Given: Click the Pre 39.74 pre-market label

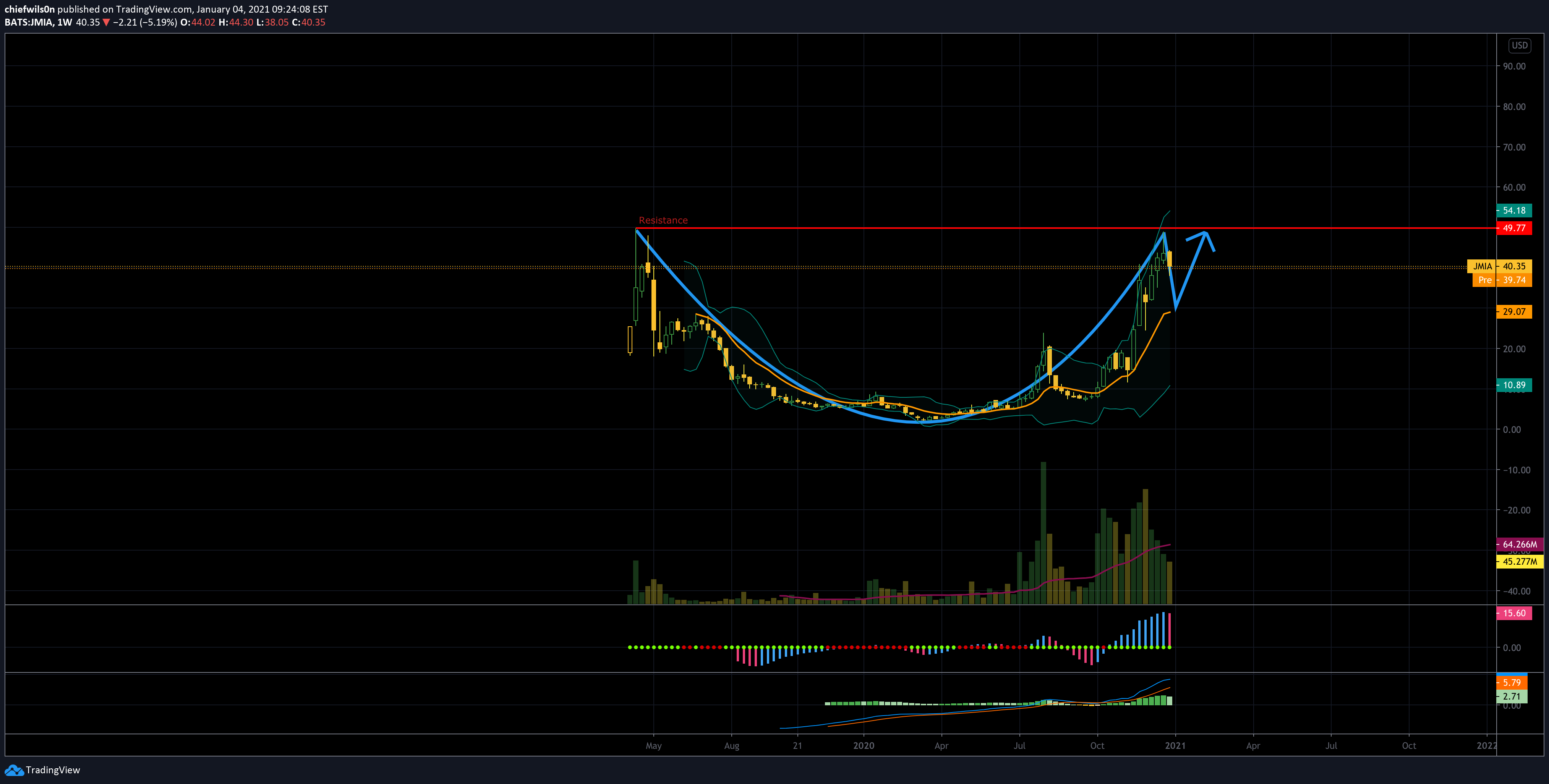Looking at the screenshot, I should (x=1502, y=280).
